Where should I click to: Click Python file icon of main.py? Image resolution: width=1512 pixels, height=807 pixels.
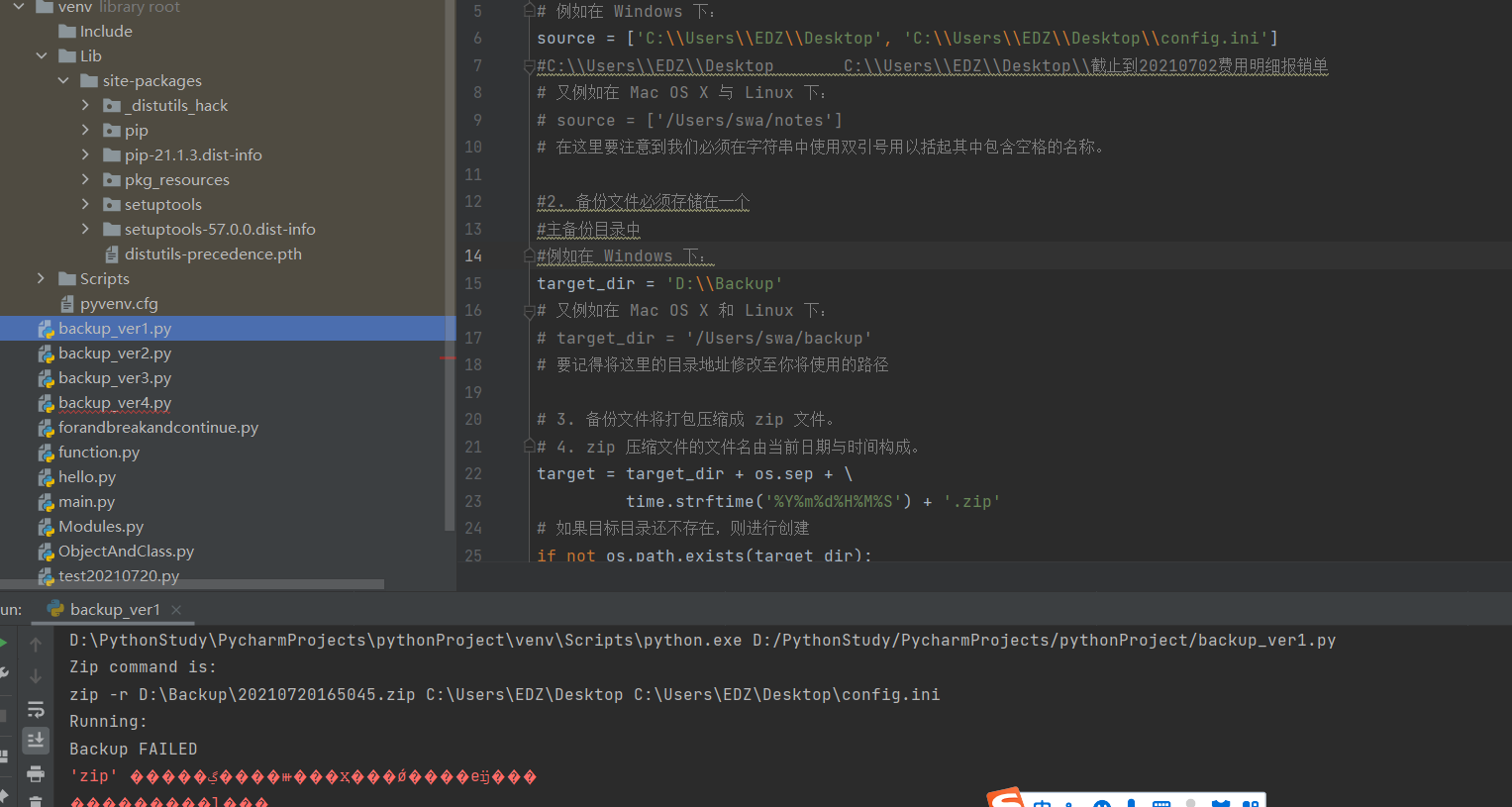(x=46, y=502)
